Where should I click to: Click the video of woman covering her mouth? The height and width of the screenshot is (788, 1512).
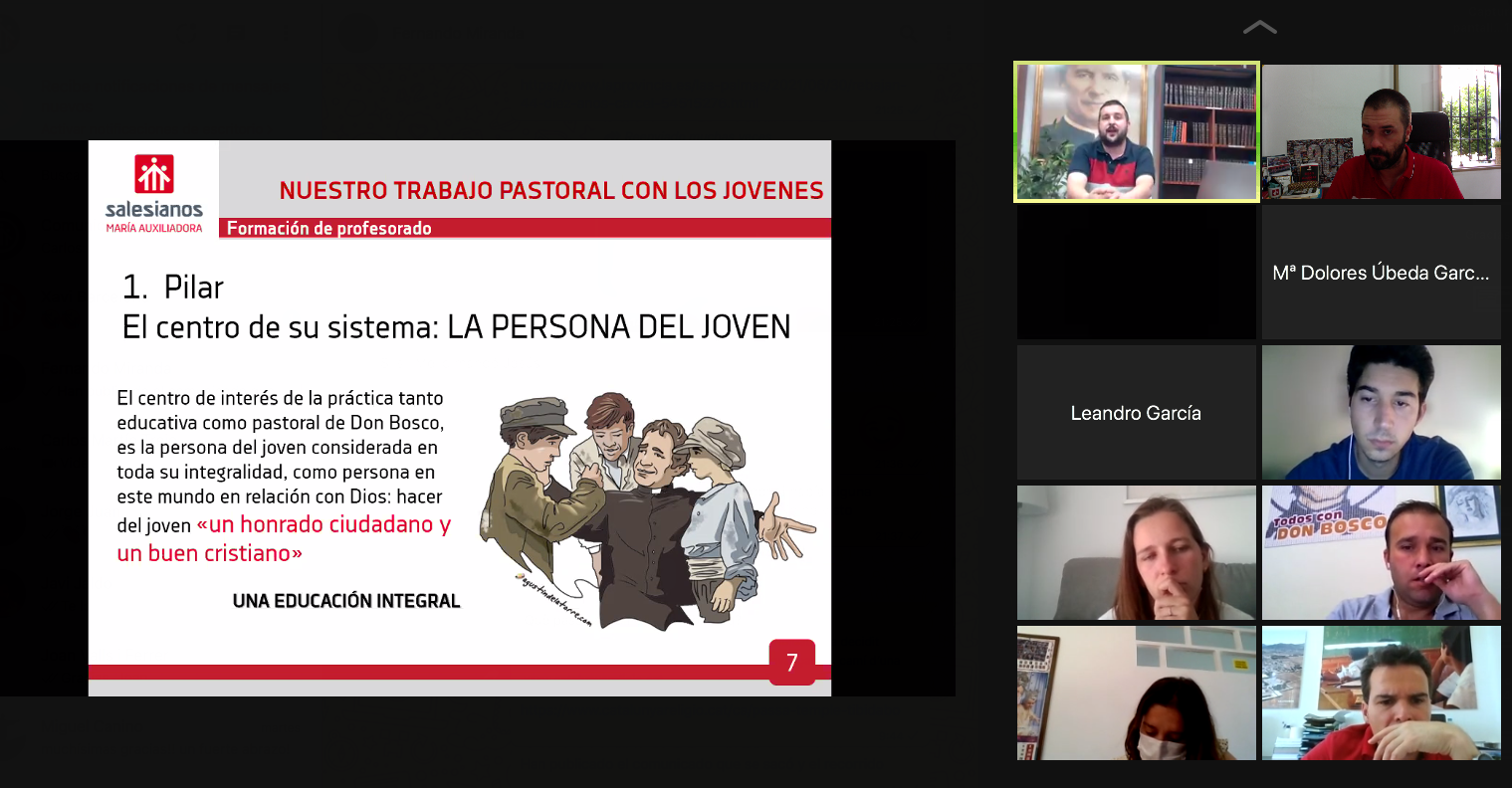1136,553
